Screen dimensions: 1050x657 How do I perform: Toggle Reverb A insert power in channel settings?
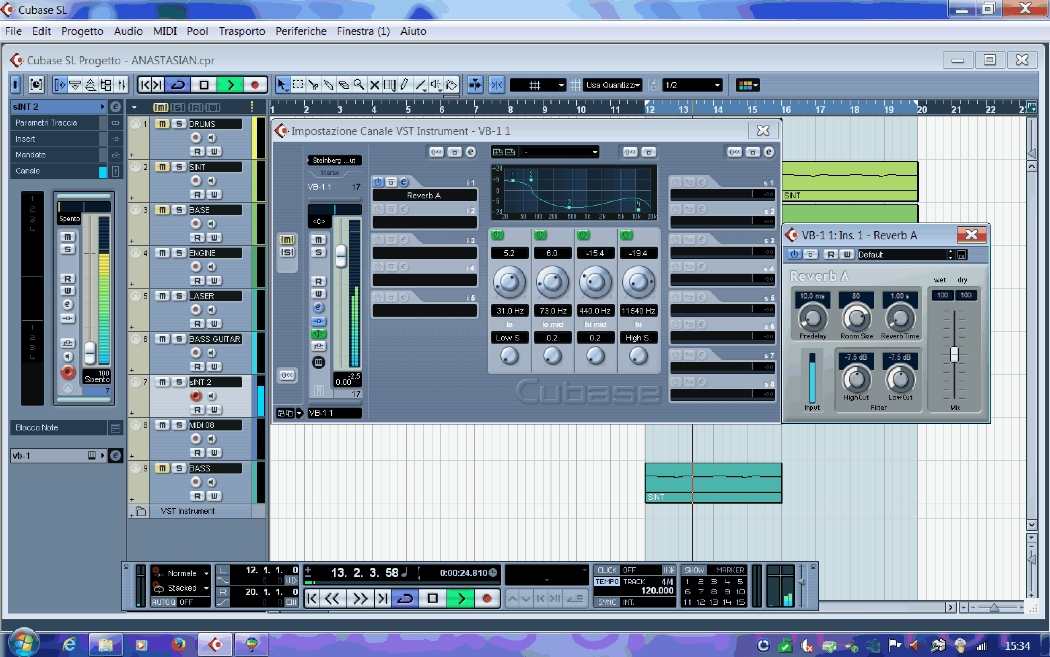(x=378, y=182)
